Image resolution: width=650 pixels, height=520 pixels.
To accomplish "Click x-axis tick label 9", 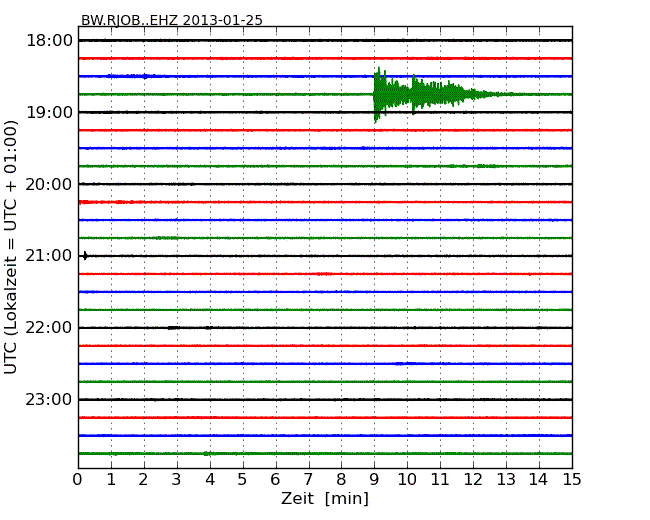I will pyautogui.click(x=374, y=479).
